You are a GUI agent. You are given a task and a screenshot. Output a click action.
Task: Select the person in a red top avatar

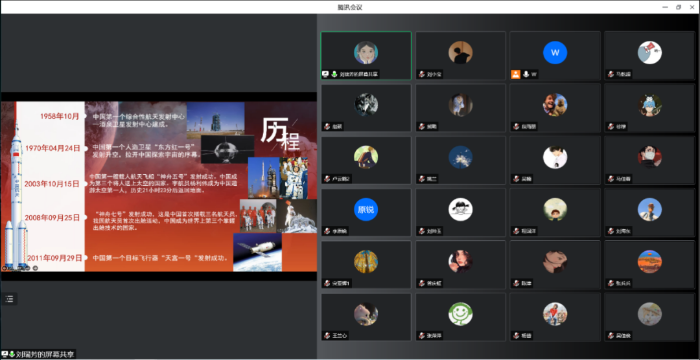[555, 314]
